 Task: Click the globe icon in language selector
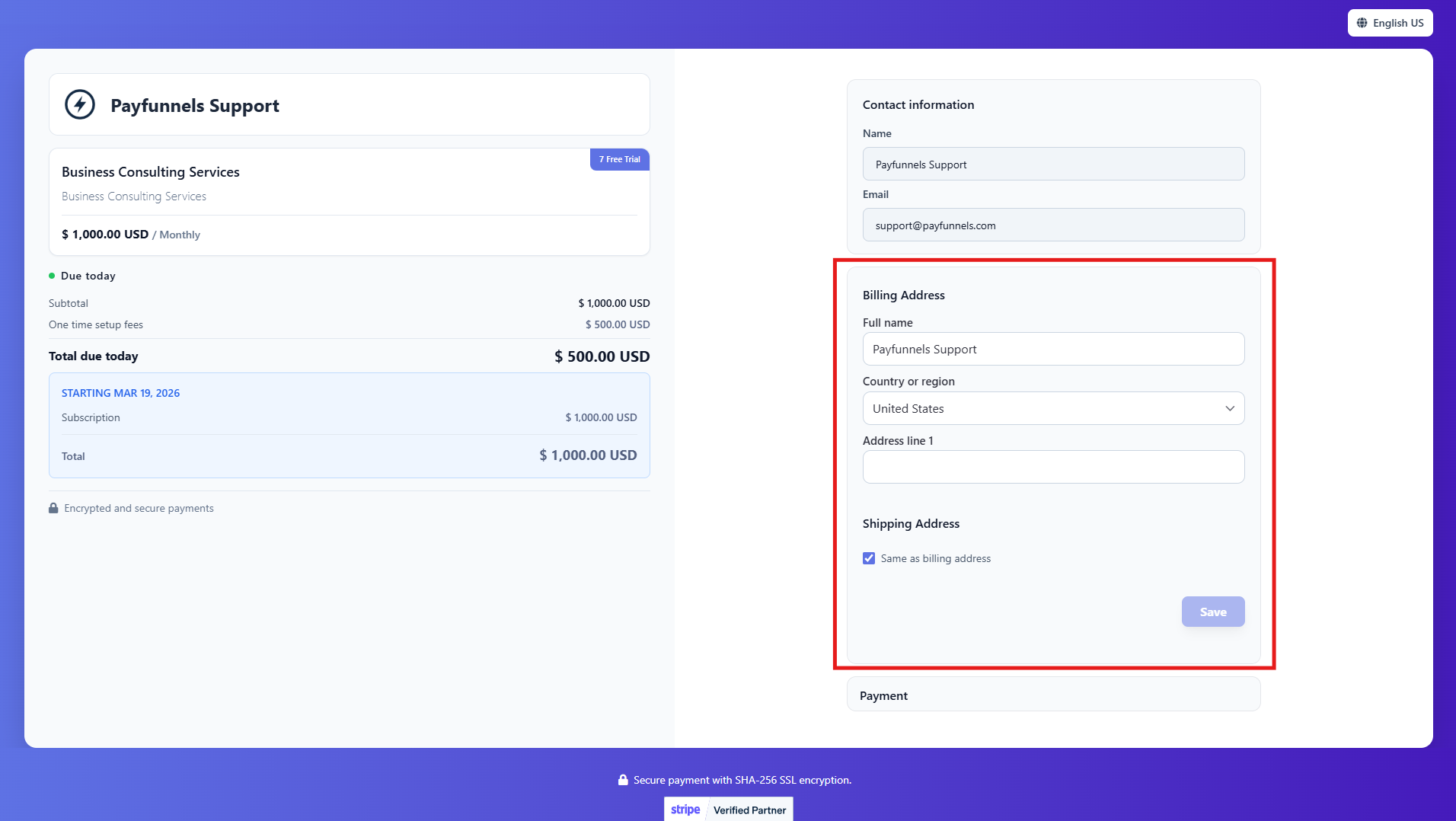[1362, 23]
